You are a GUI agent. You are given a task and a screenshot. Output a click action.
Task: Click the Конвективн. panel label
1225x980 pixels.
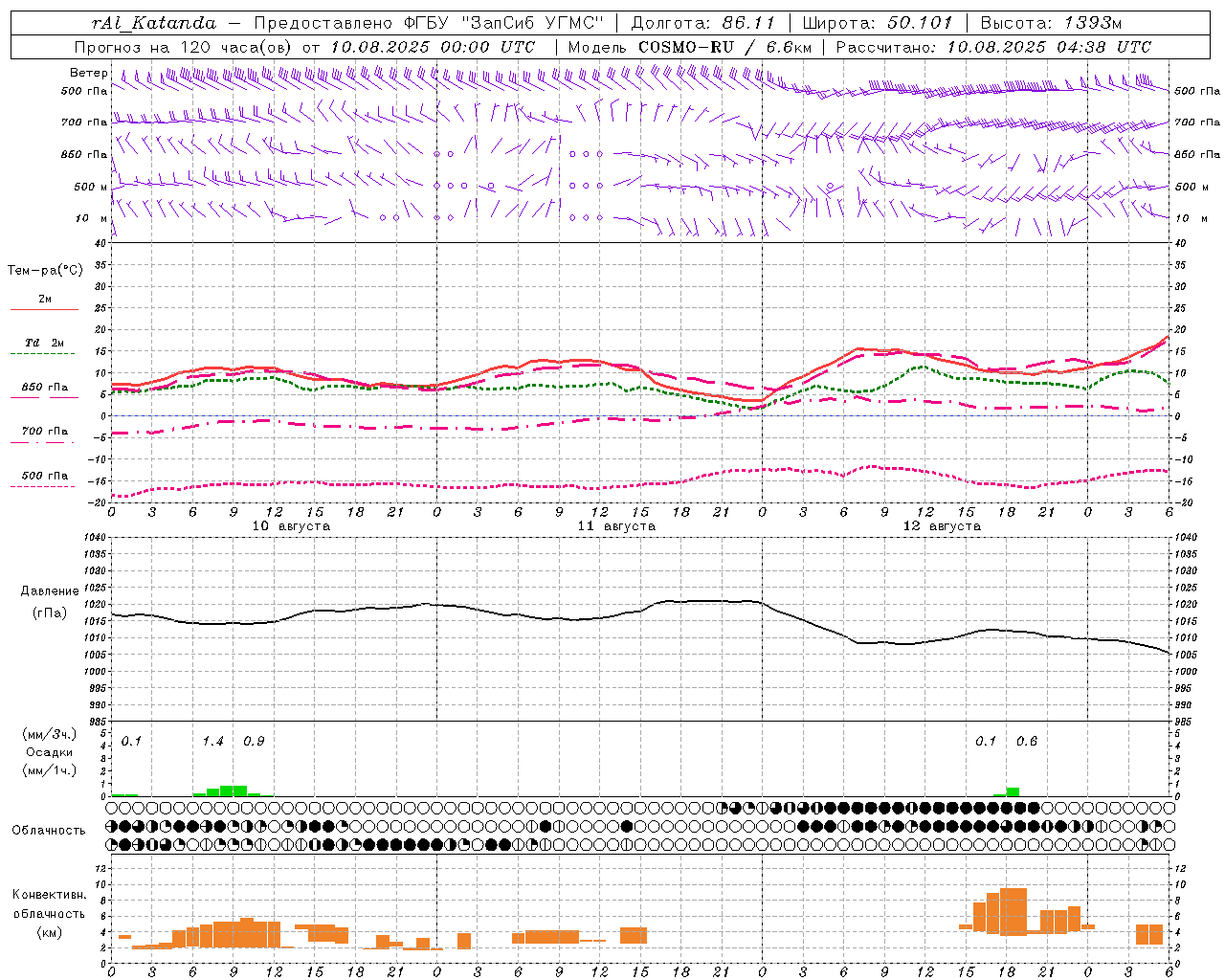coord(50,895)
